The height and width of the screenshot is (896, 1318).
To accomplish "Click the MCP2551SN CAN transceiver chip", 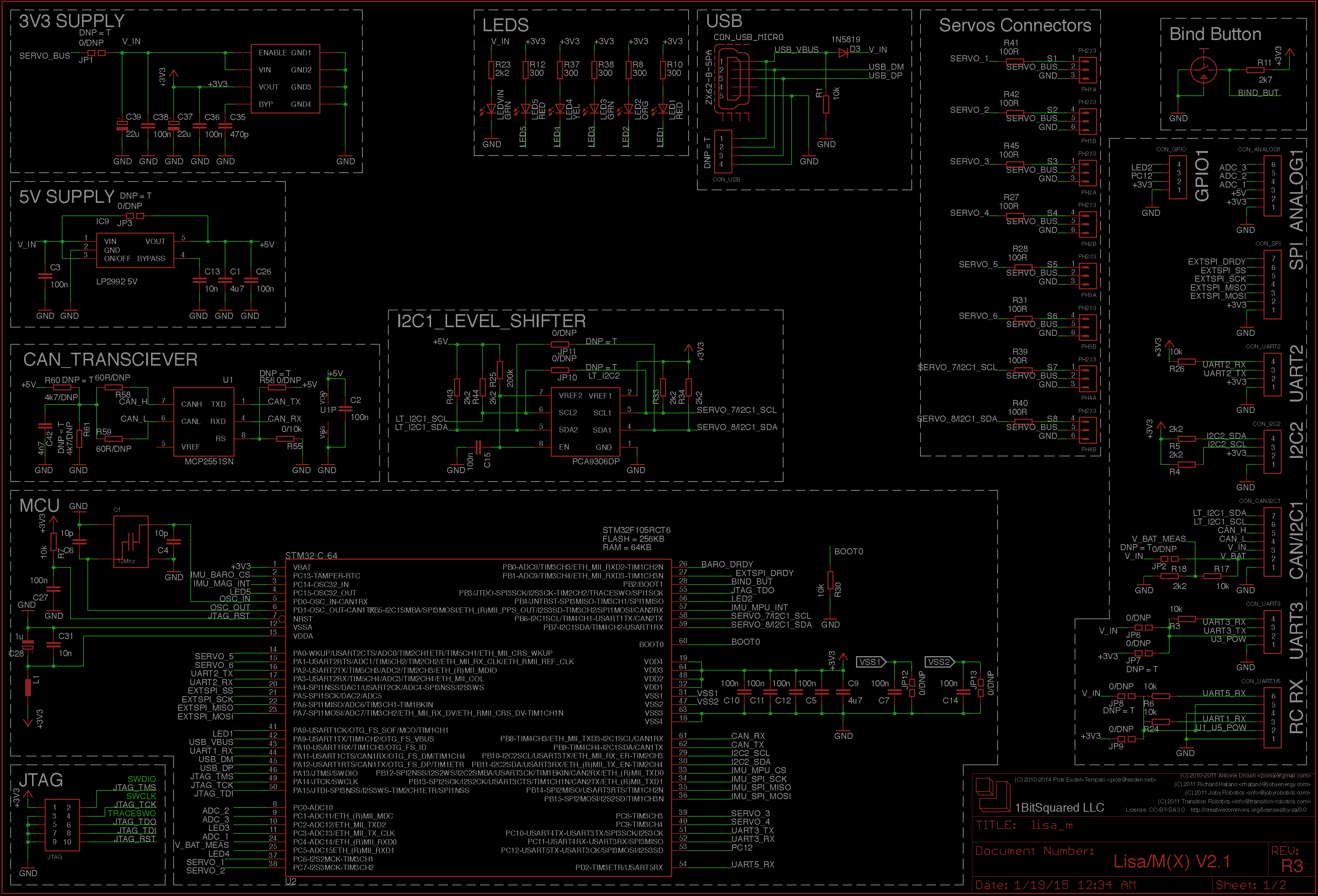I will click(x=204, y=422).
